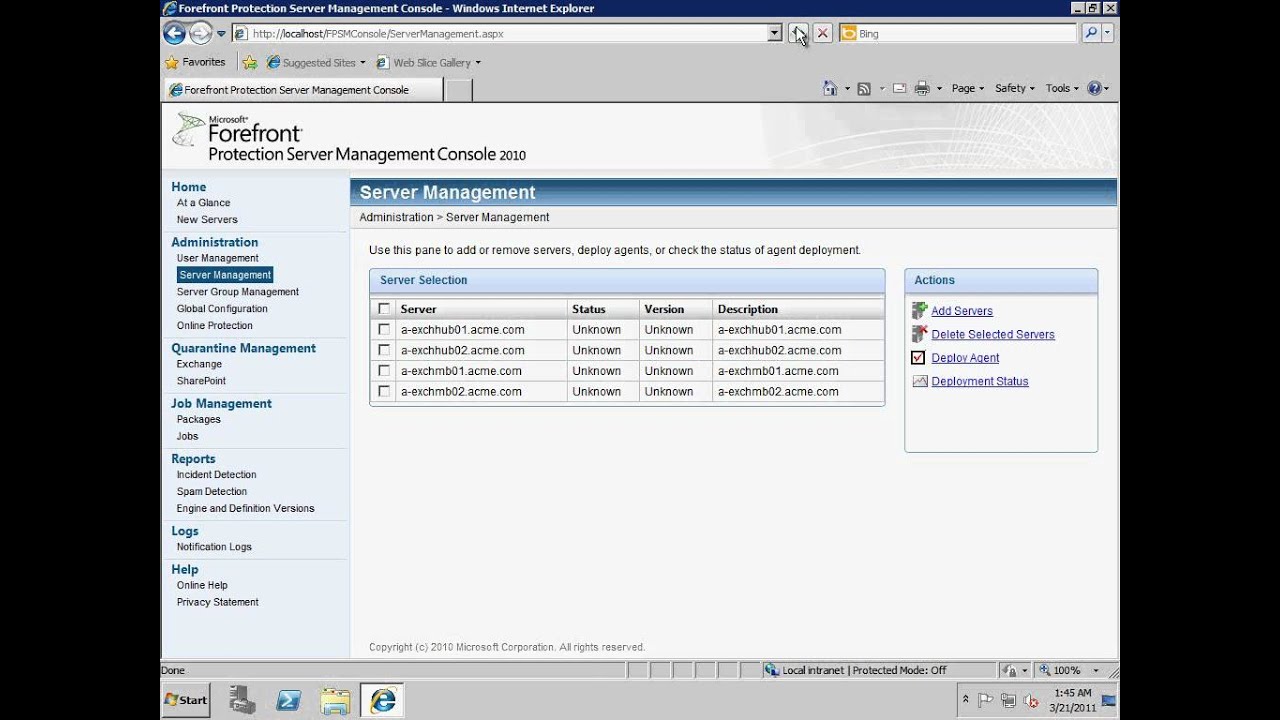Click the Action Center flag tray icon
1280x720 pixels.
click(x=985, y=700)
